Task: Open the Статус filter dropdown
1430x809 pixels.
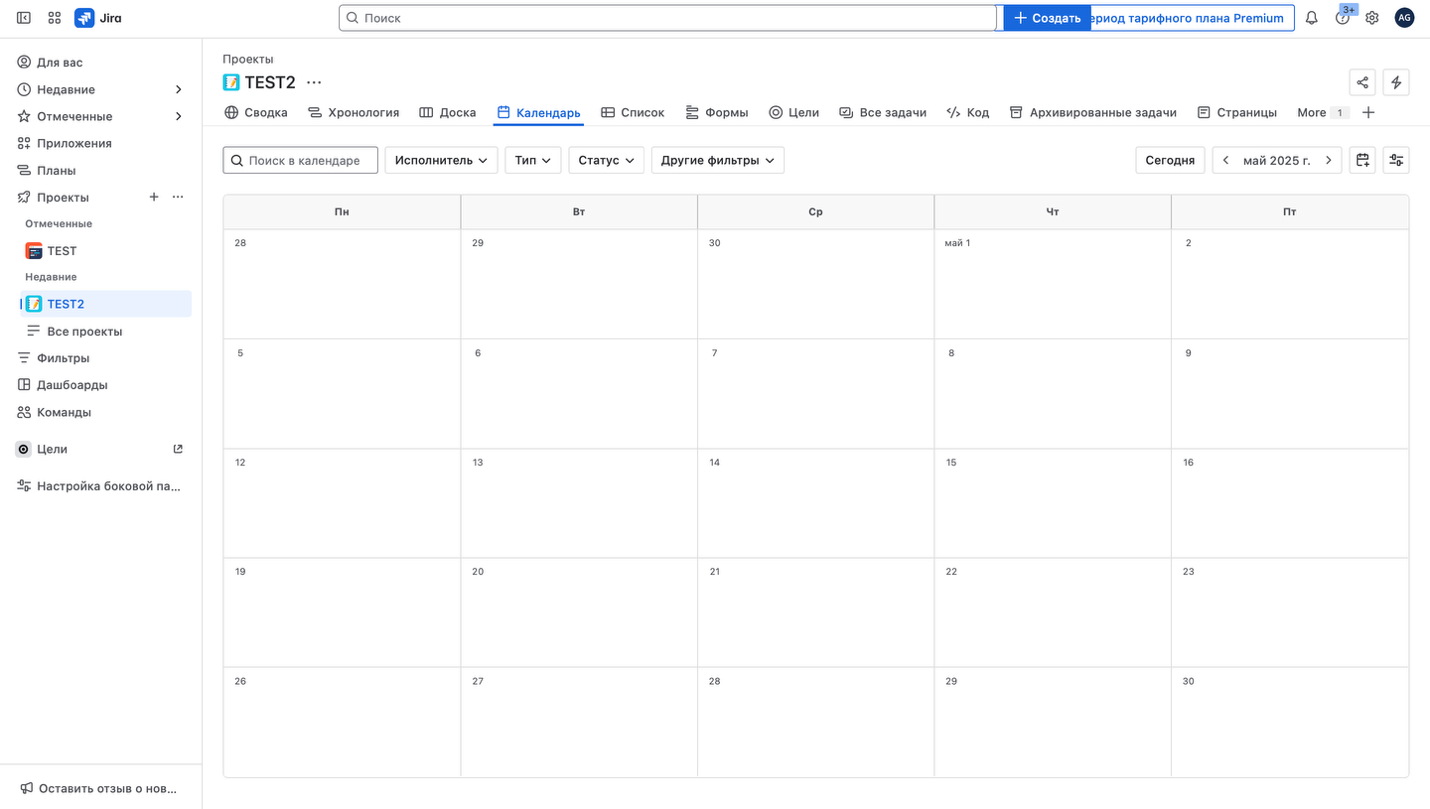Action: coord(606,160)
